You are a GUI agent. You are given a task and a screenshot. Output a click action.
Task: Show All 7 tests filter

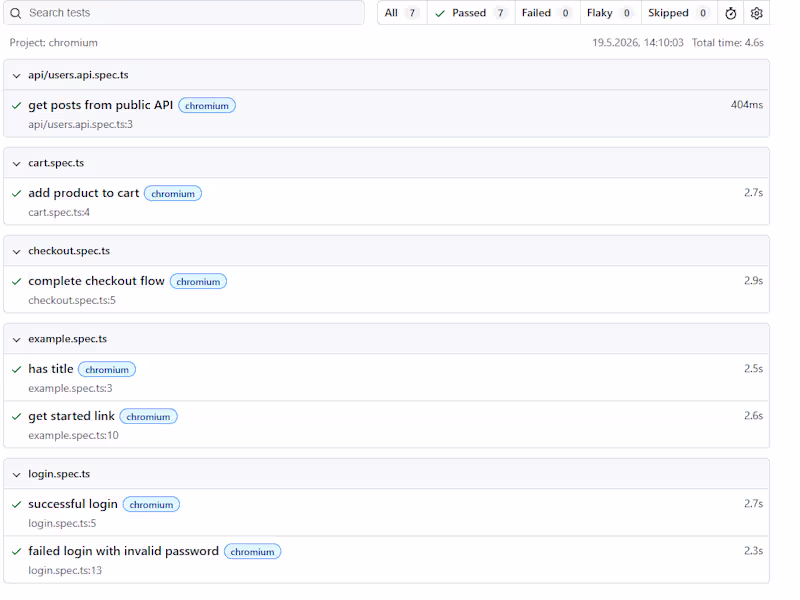coord(402,13)
